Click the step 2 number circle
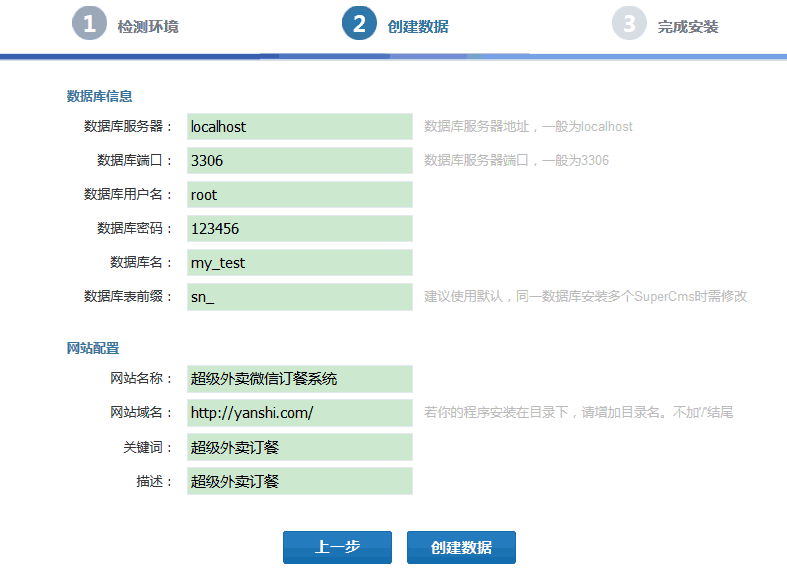Screen dimensions: 787x582 [x=359, y=24]
